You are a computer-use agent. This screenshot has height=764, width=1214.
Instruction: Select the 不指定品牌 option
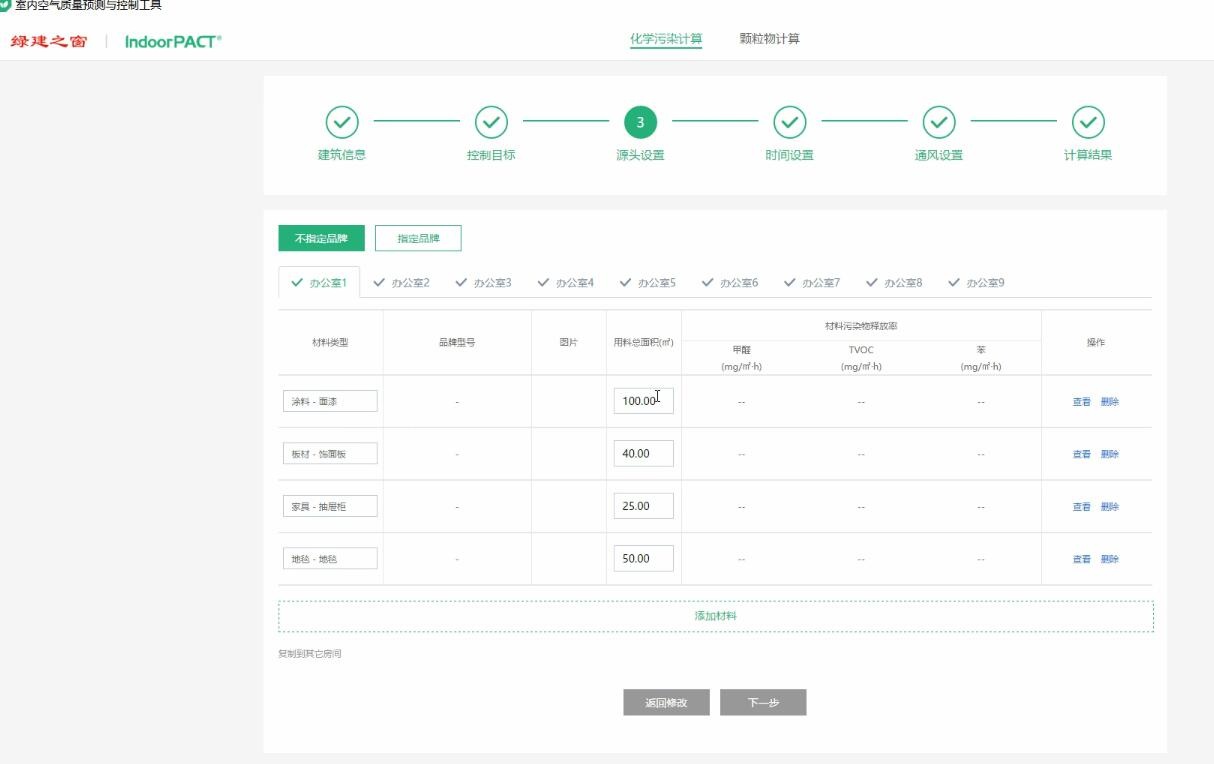[321, 238]
